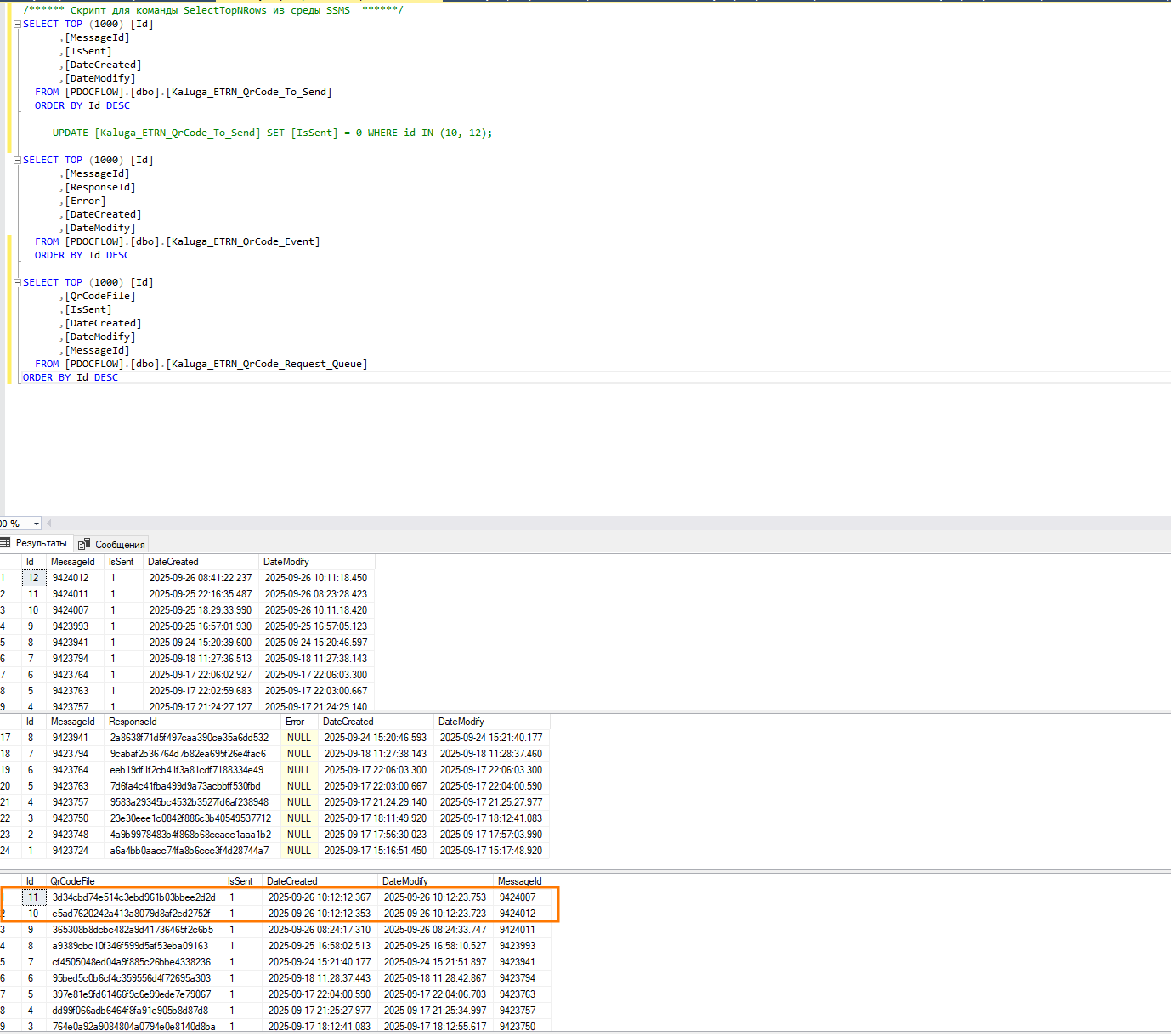Select NULL Error cell in row 24
Viewport: 1171px width, 1036px height.
(299, 851)
